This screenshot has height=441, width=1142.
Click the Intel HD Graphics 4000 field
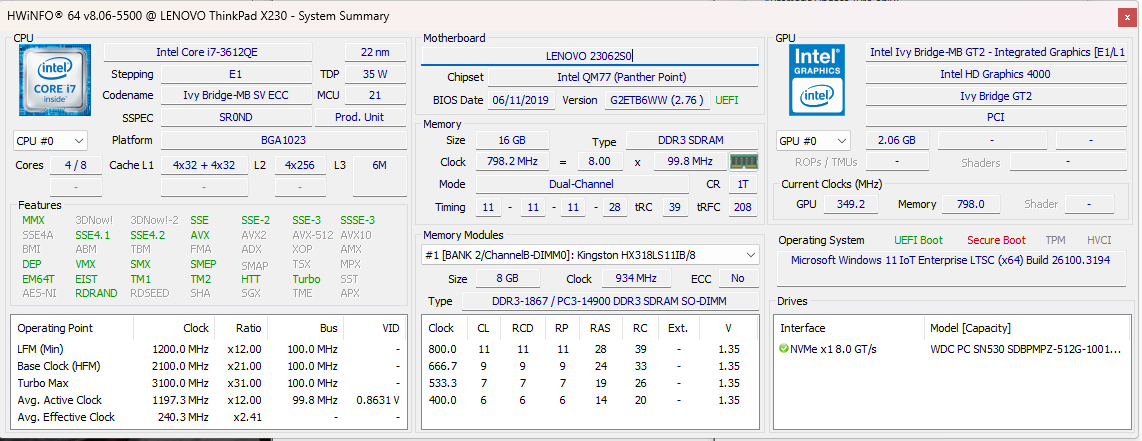tap(995, 74)
